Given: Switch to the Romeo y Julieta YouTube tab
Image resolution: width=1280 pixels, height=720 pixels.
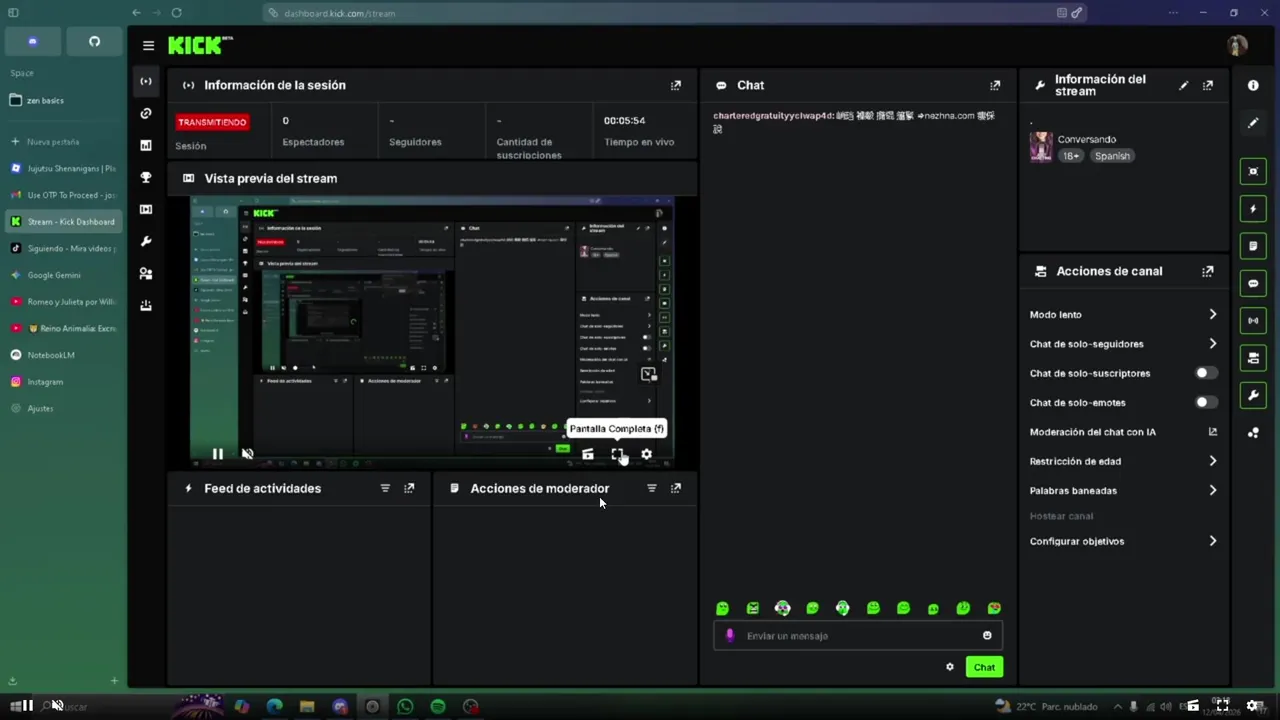Looking at the screenshot, I should (x=63, y=301).
